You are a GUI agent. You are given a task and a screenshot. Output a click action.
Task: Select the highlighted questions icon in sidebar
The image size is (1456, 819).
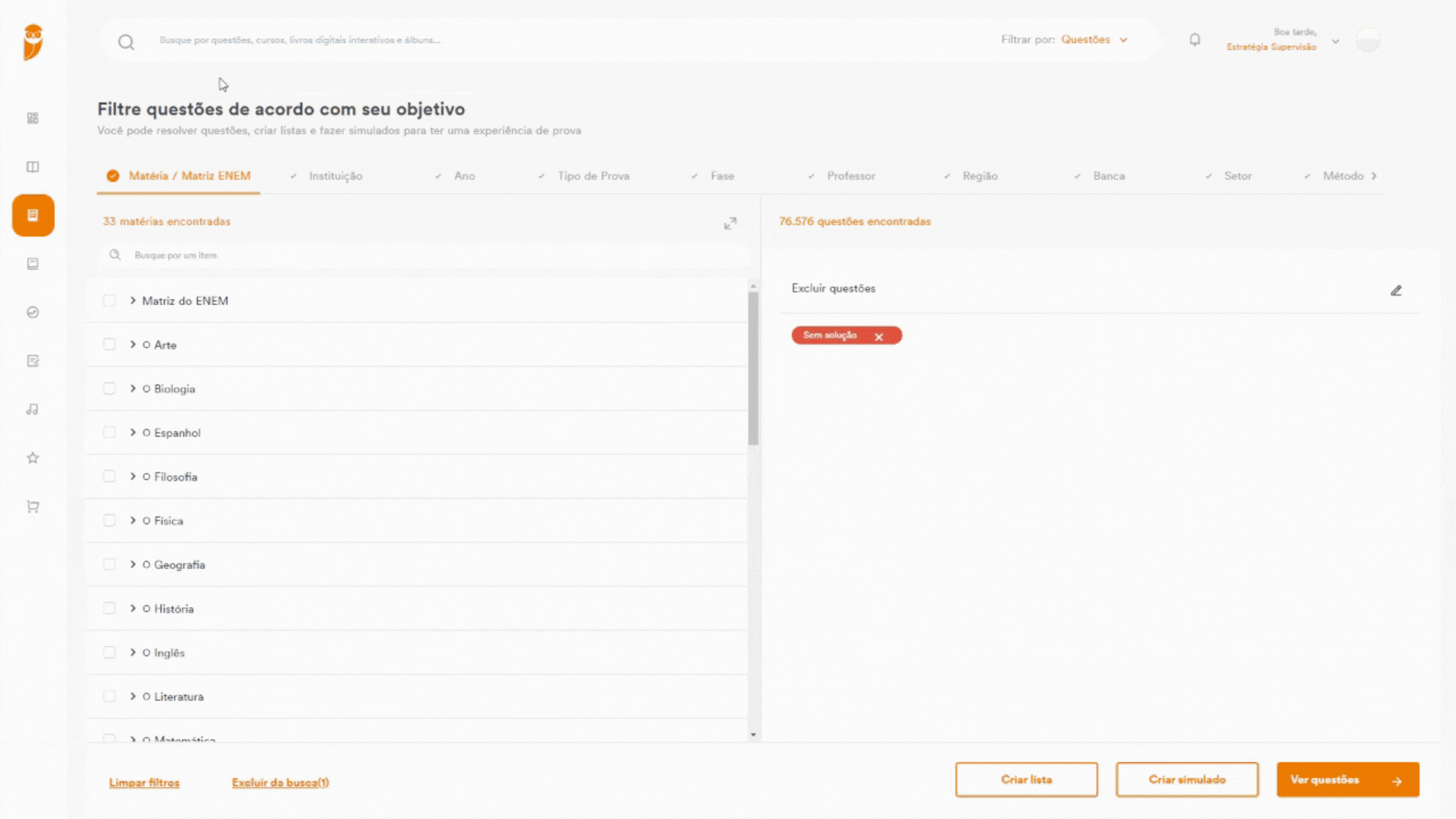33,215
